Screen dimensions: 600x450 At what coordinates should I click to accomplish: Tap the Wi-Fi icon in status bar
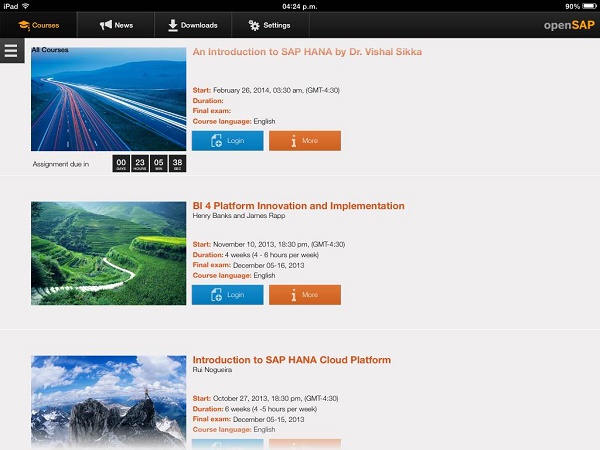[26, 6]
